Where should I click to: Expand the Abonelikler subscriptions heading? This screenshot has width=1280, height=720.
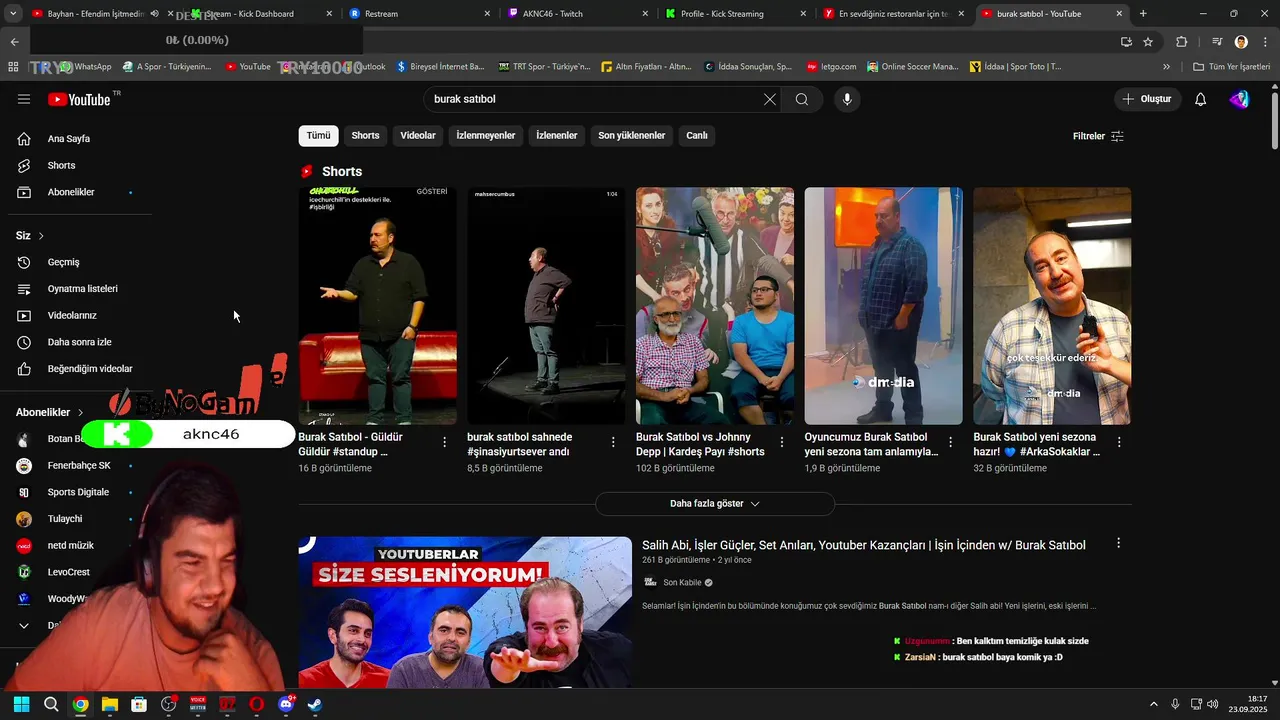[x=50, y=412]
